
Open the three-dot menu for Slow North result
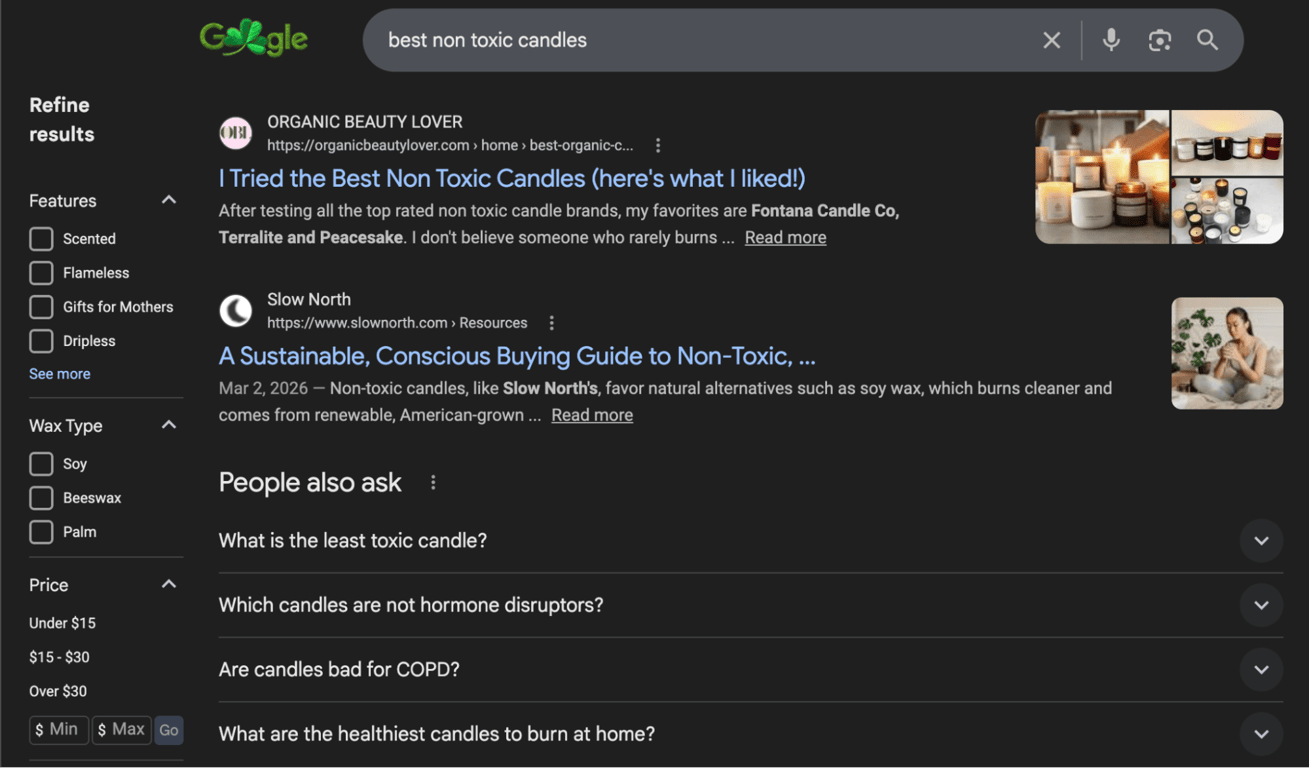click(x=551, y=322)
